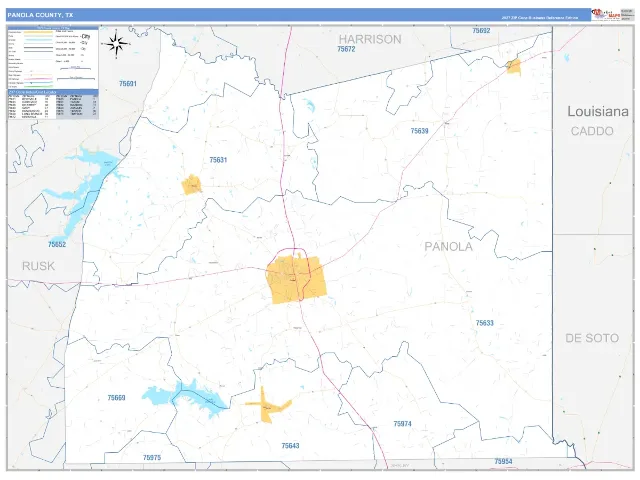640x480 pixels.
Task: Click the ZIP code 75975 label
Action: click(x=152, y=458)
